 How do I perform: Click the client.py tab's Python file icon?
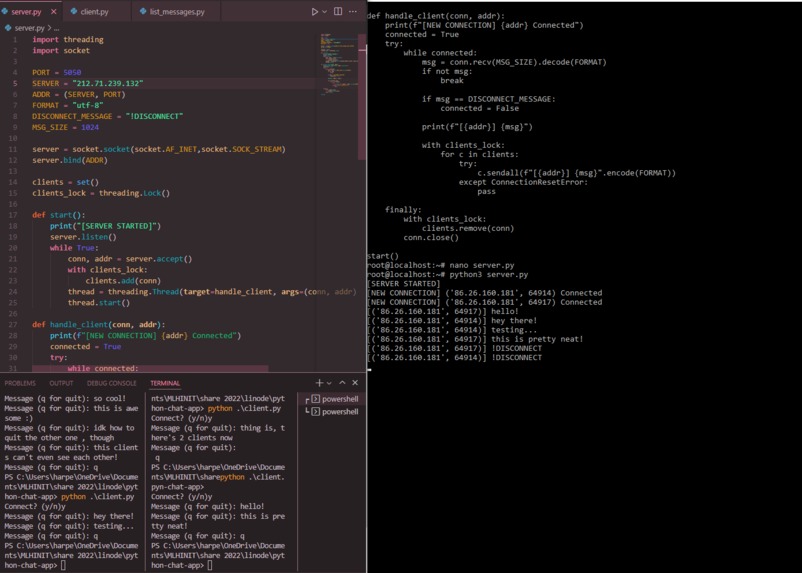pyautogui.click(x=74, y=11)
